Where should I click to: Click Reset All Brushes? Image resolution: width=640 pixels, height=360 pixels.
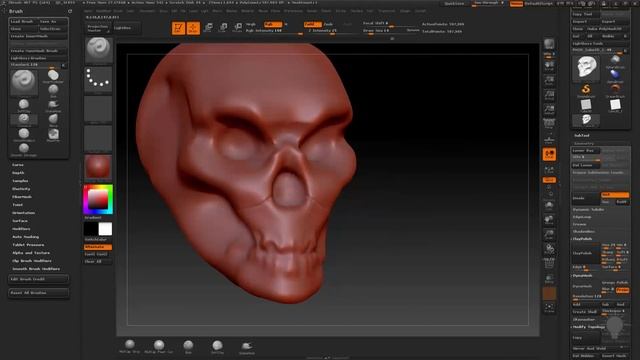(38, 293)
